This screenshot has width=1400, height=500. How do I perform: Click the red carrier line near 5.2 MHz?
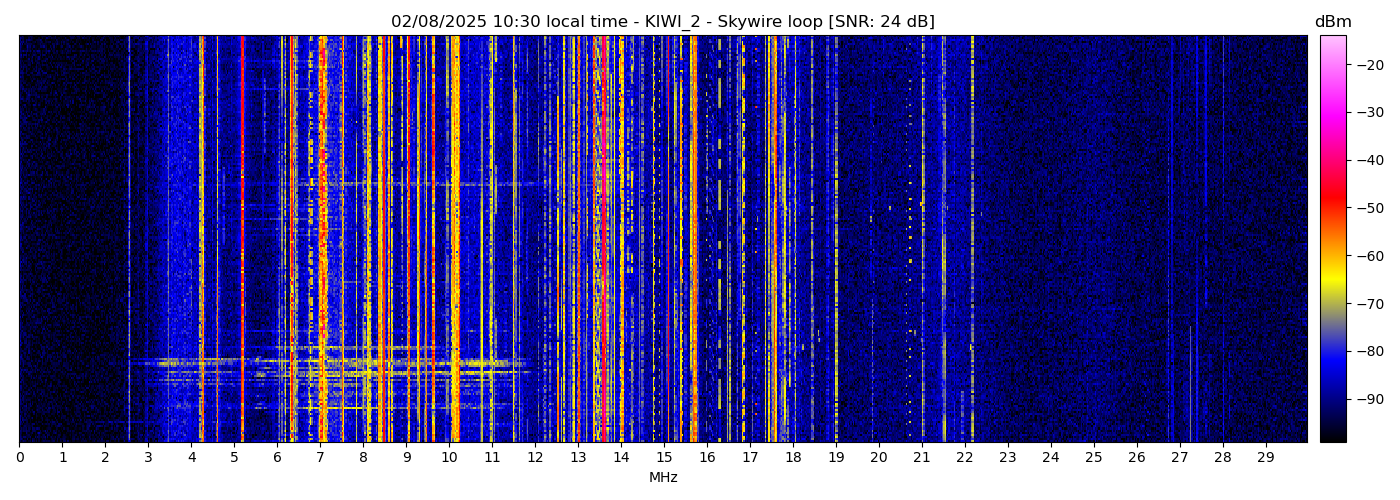click(242, 240)
